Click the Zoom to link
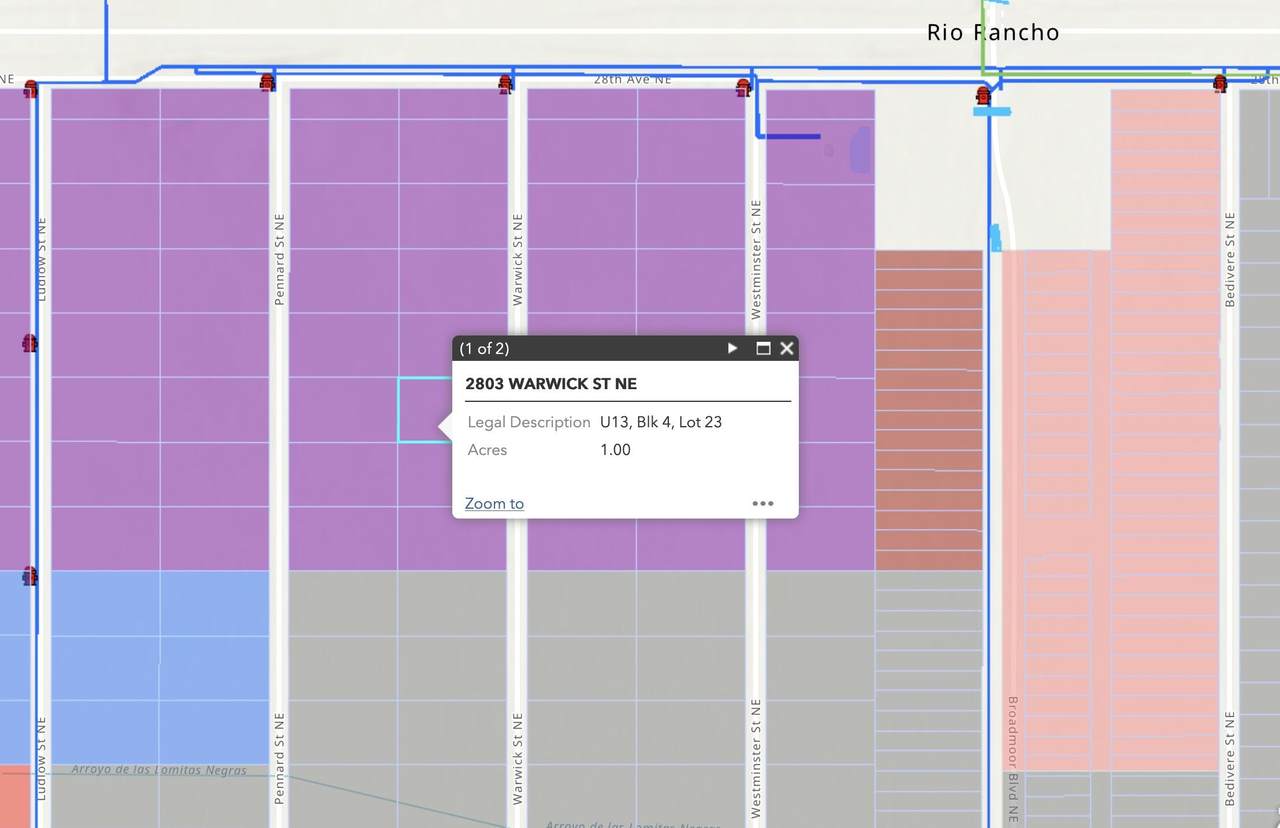The height and width of the screenshot is (828, 1280). pyautogui.click(x=494, y=503)
